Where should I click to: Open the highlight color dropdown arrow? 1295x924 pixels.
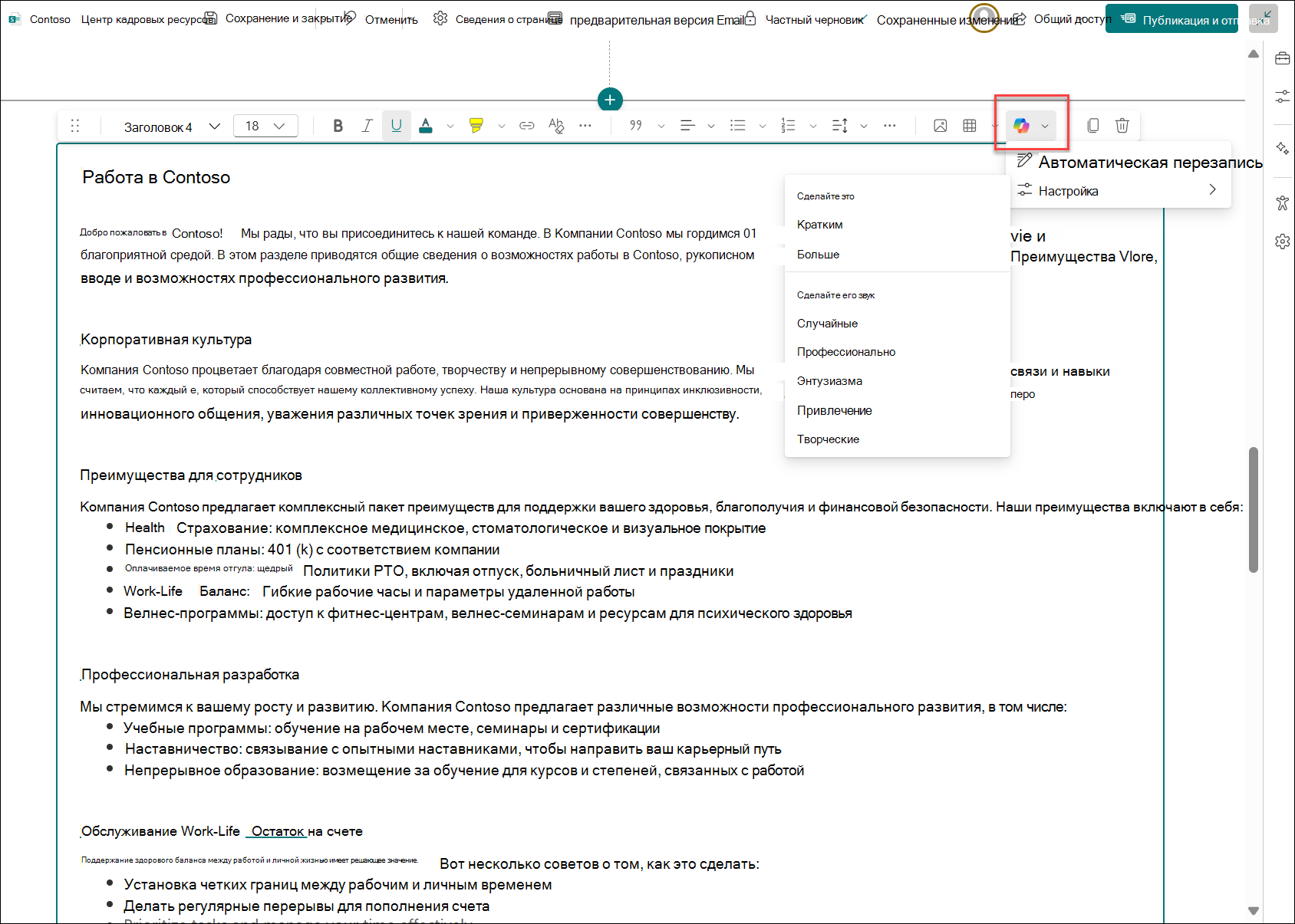pyautogui.click(x=502, y=126)
